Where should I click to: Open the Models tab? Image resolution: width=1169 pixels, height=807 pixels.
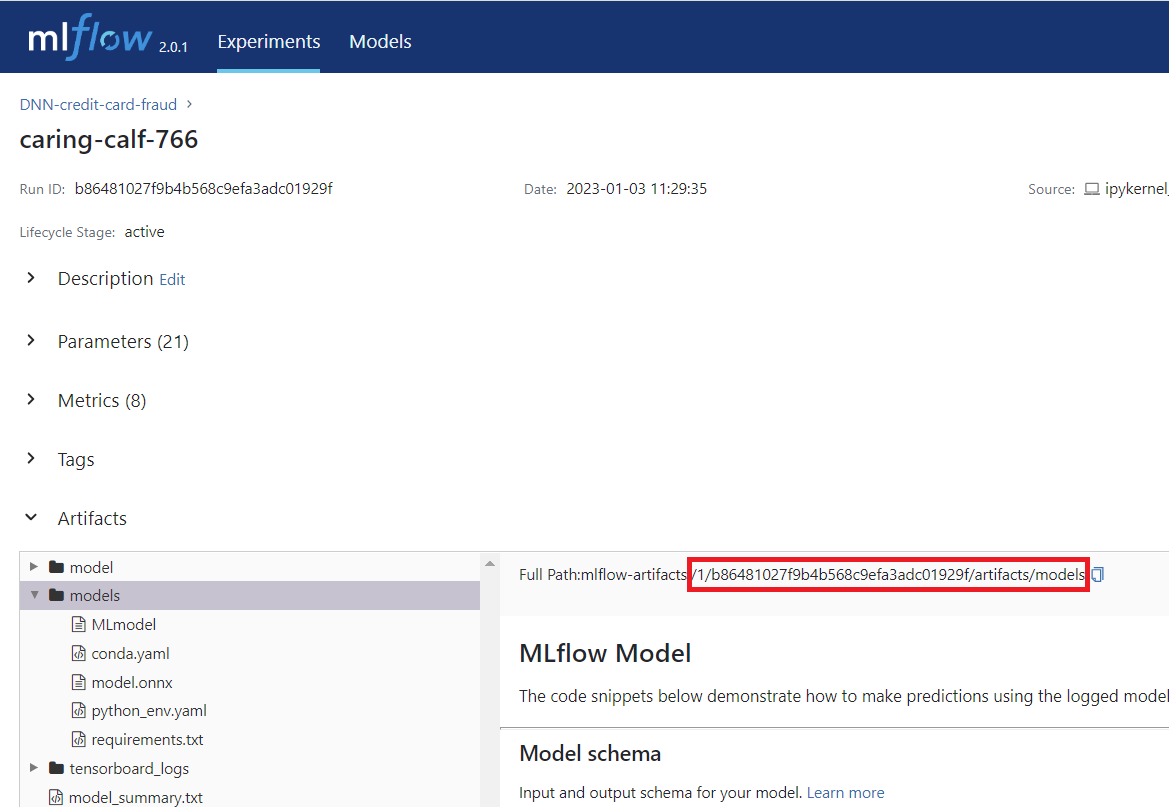pyautogui.click(x=380, y=41)
